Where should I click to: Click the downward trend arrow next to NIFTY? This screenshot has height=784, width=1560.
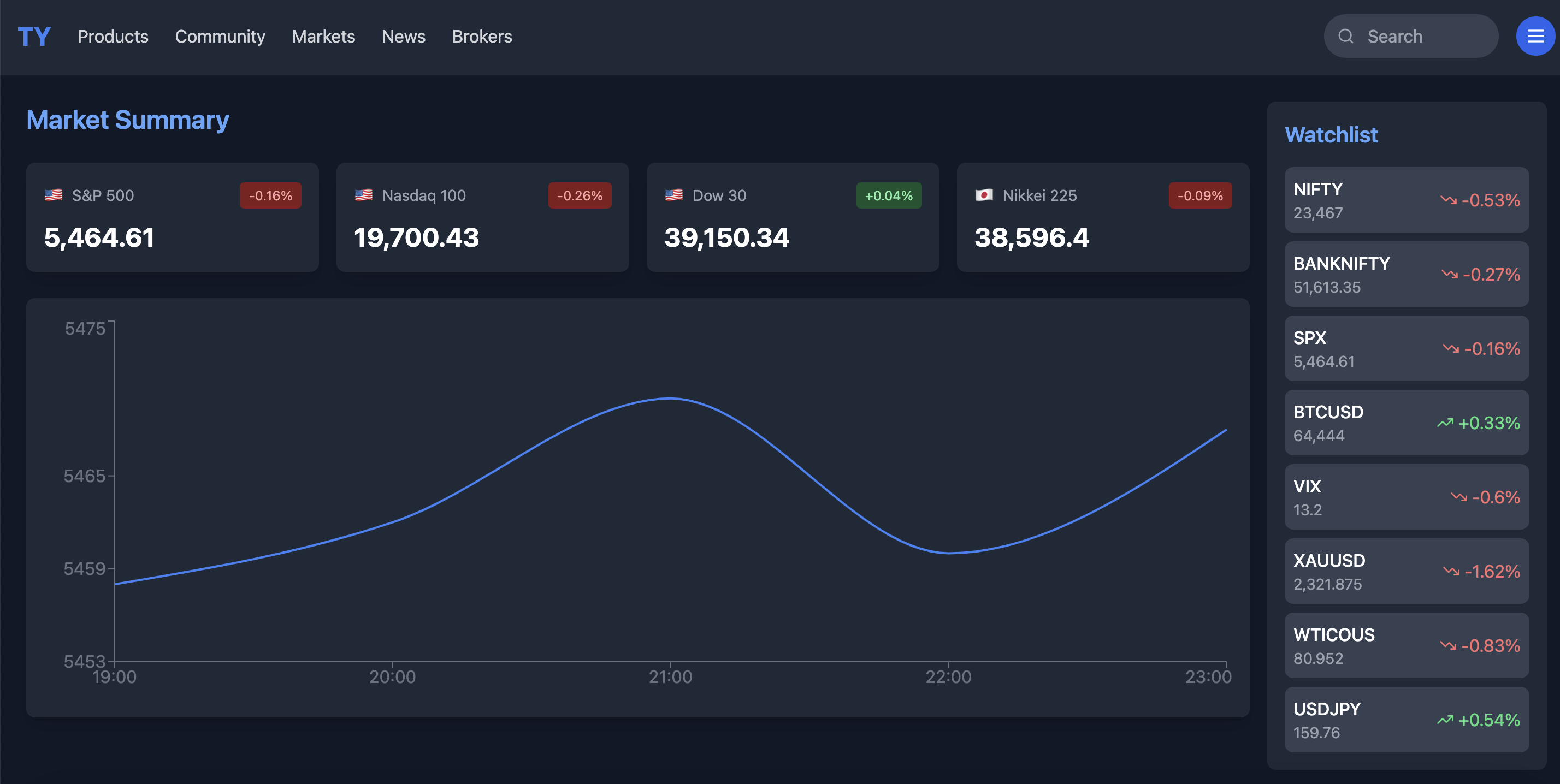point(1447,200)
